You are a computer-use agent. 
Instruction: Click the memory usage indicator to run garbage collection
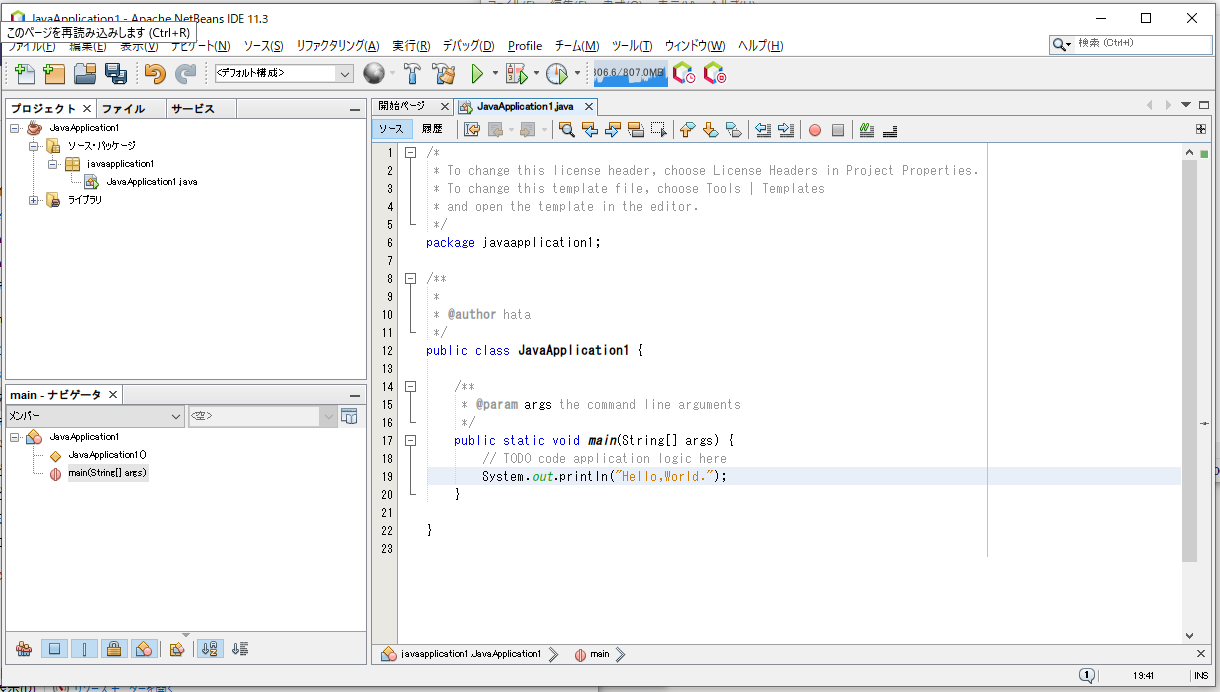630,73
